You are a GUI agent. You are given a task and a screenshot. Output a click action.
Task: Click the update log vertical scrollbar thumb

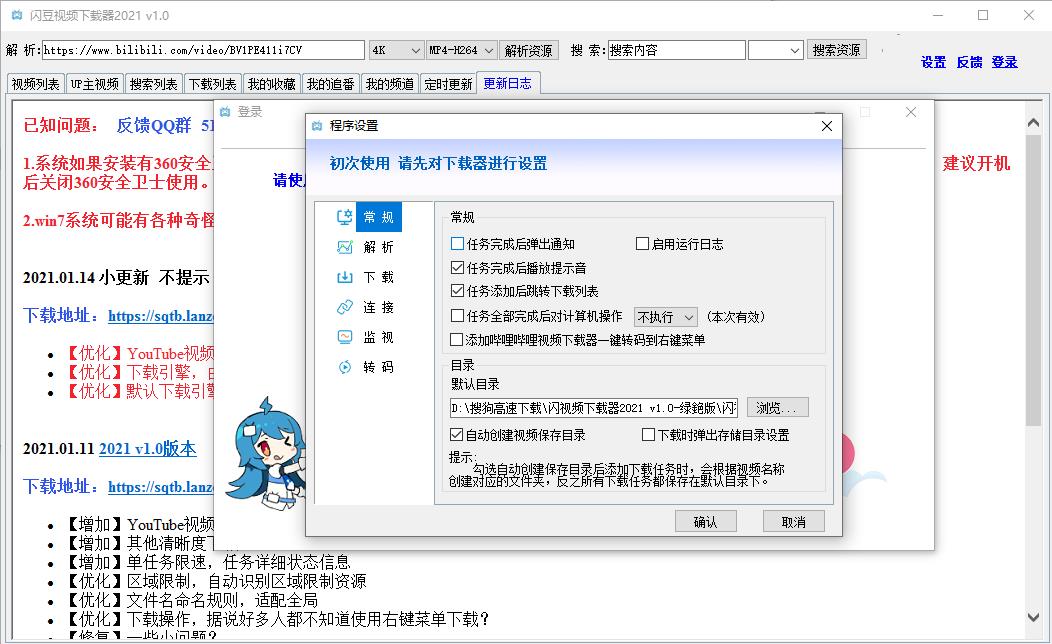click(1033, 280)
